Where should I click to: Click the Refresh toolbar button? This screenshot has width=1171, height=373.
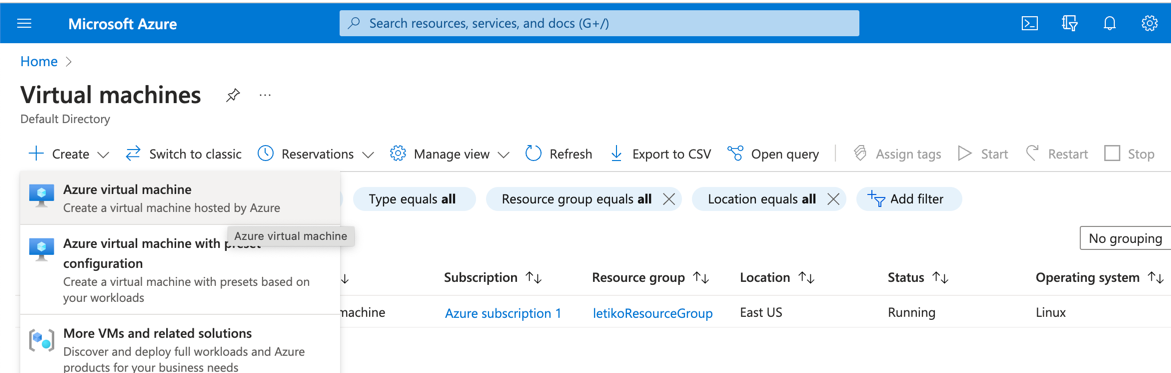click(x=559, y=154)
